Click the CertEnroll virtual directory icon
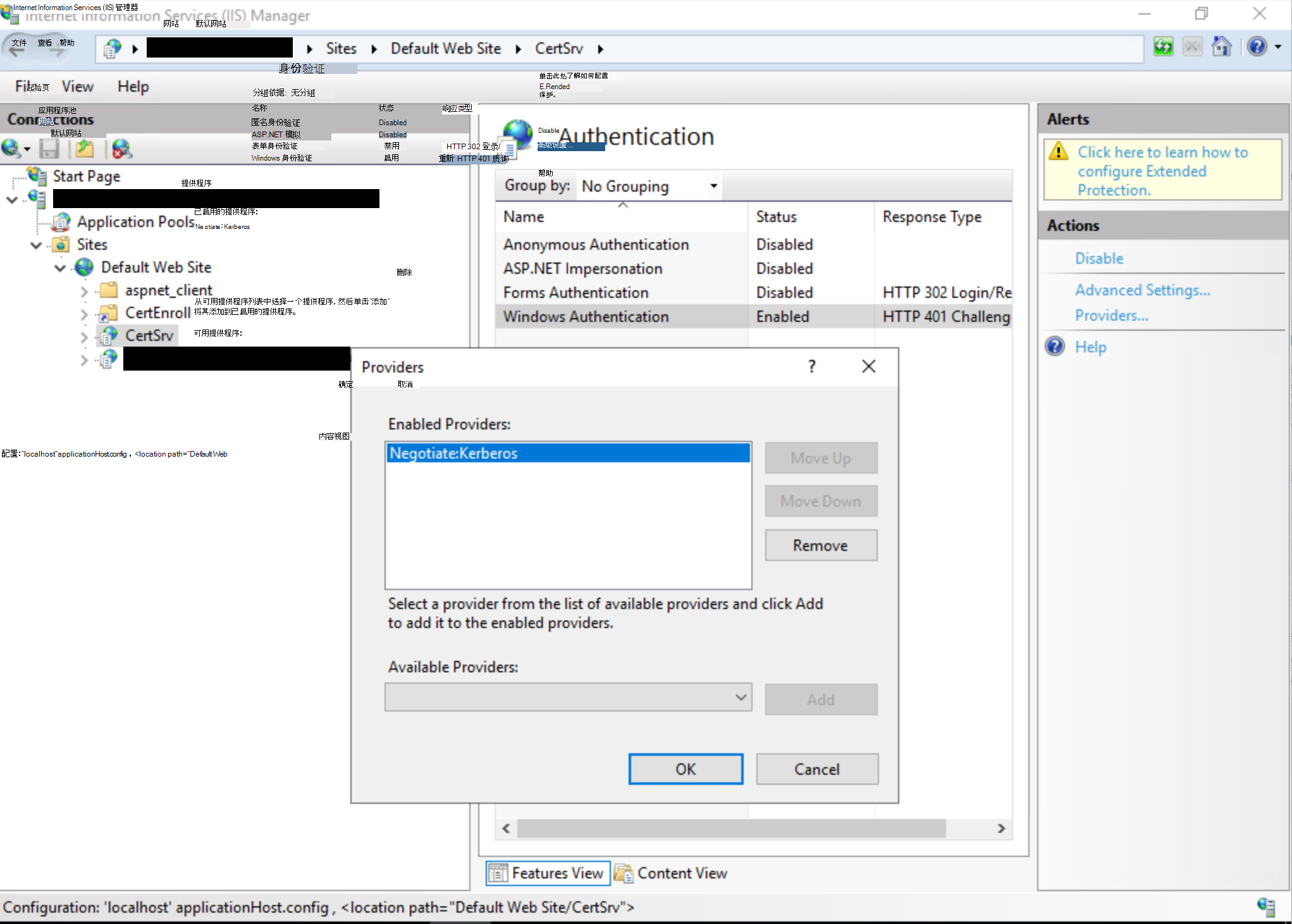The height and width of the screenshot is (924, 1292). tap(108, 313)
